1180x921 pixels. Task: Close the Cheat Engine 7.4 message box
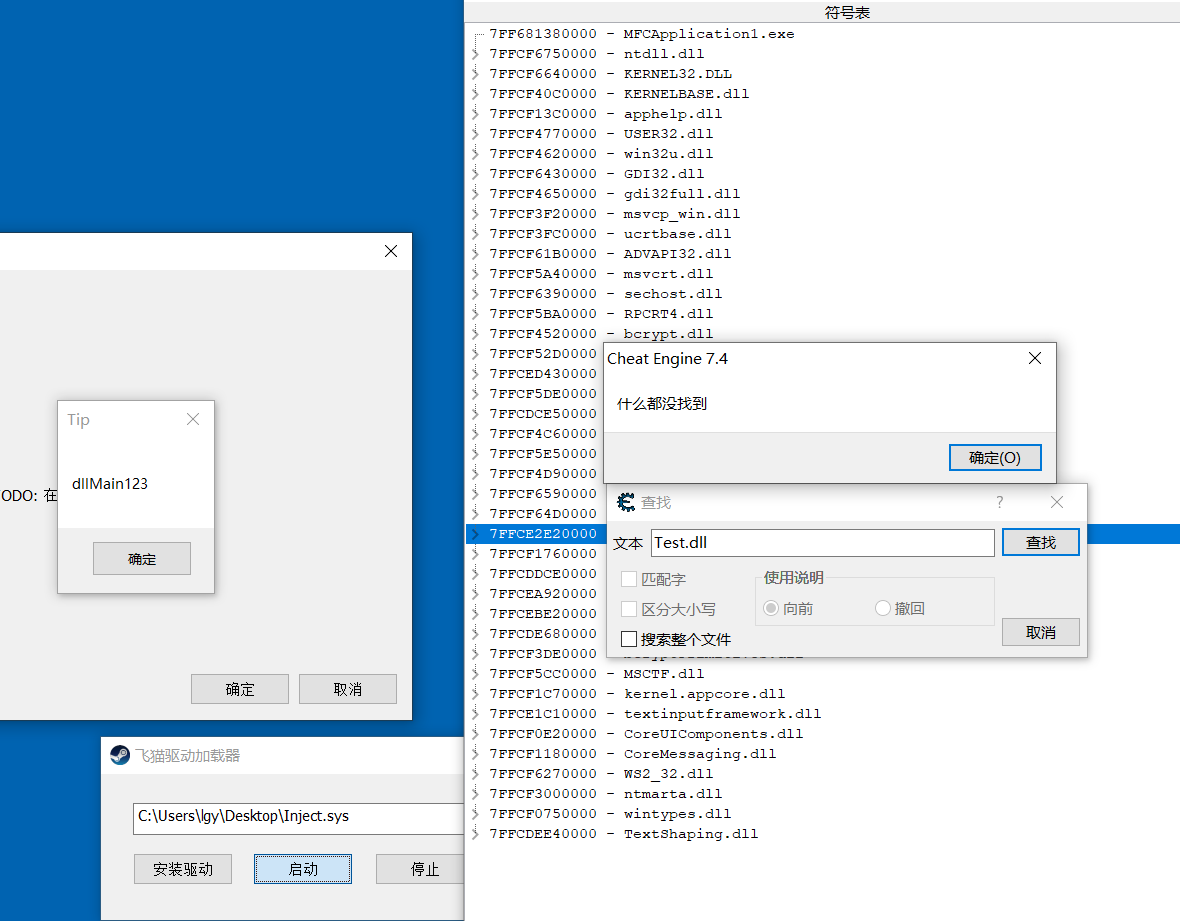pyautogui.click(x=1035, y=358)
